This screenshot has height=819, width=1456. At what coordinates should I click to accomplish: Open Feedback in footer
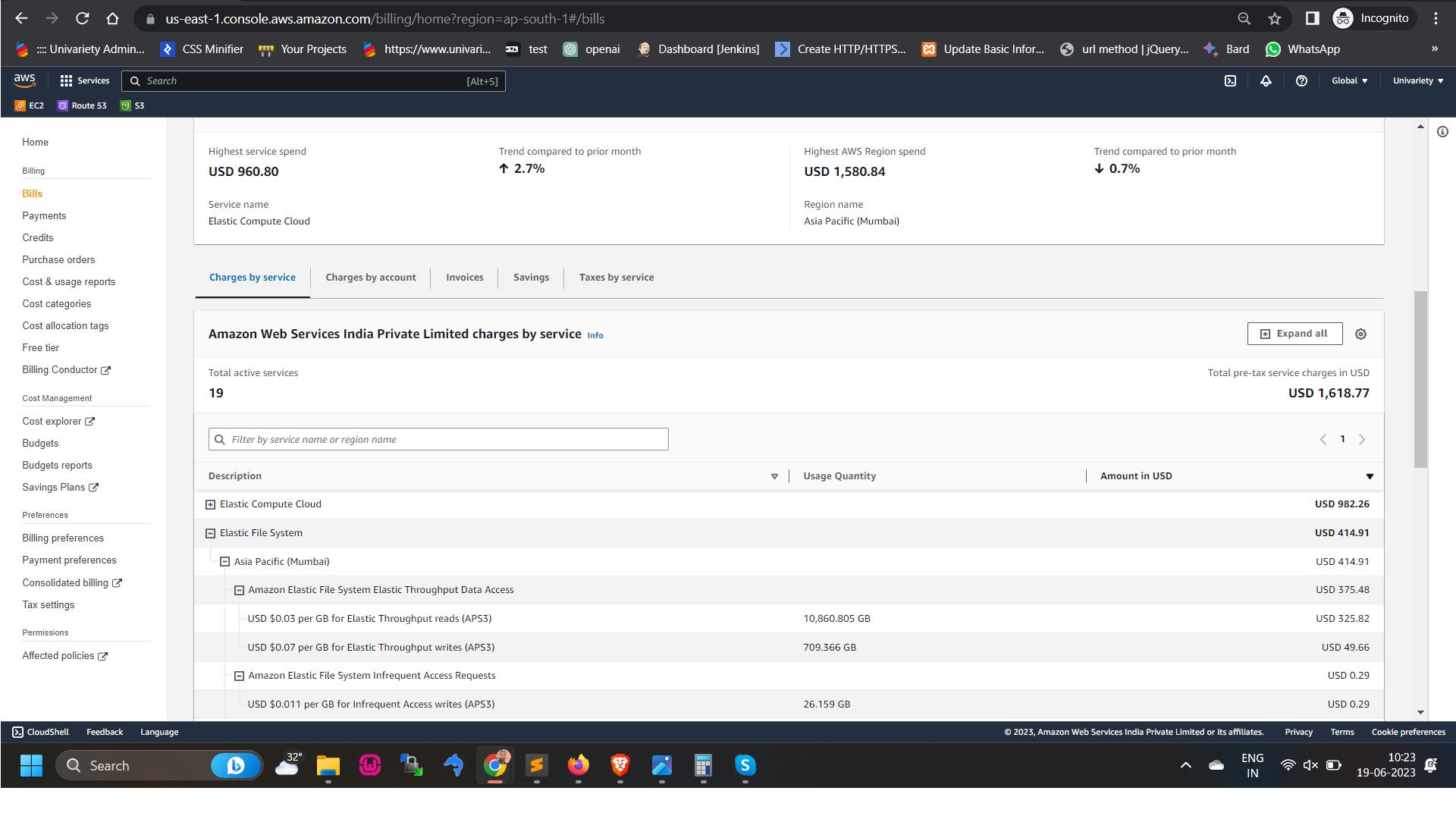coord(105,732)
